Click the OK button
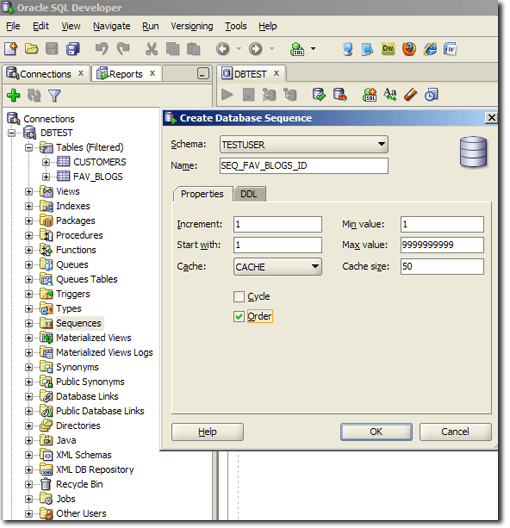This screenshot has height=528, width=510. pos(376,432)
